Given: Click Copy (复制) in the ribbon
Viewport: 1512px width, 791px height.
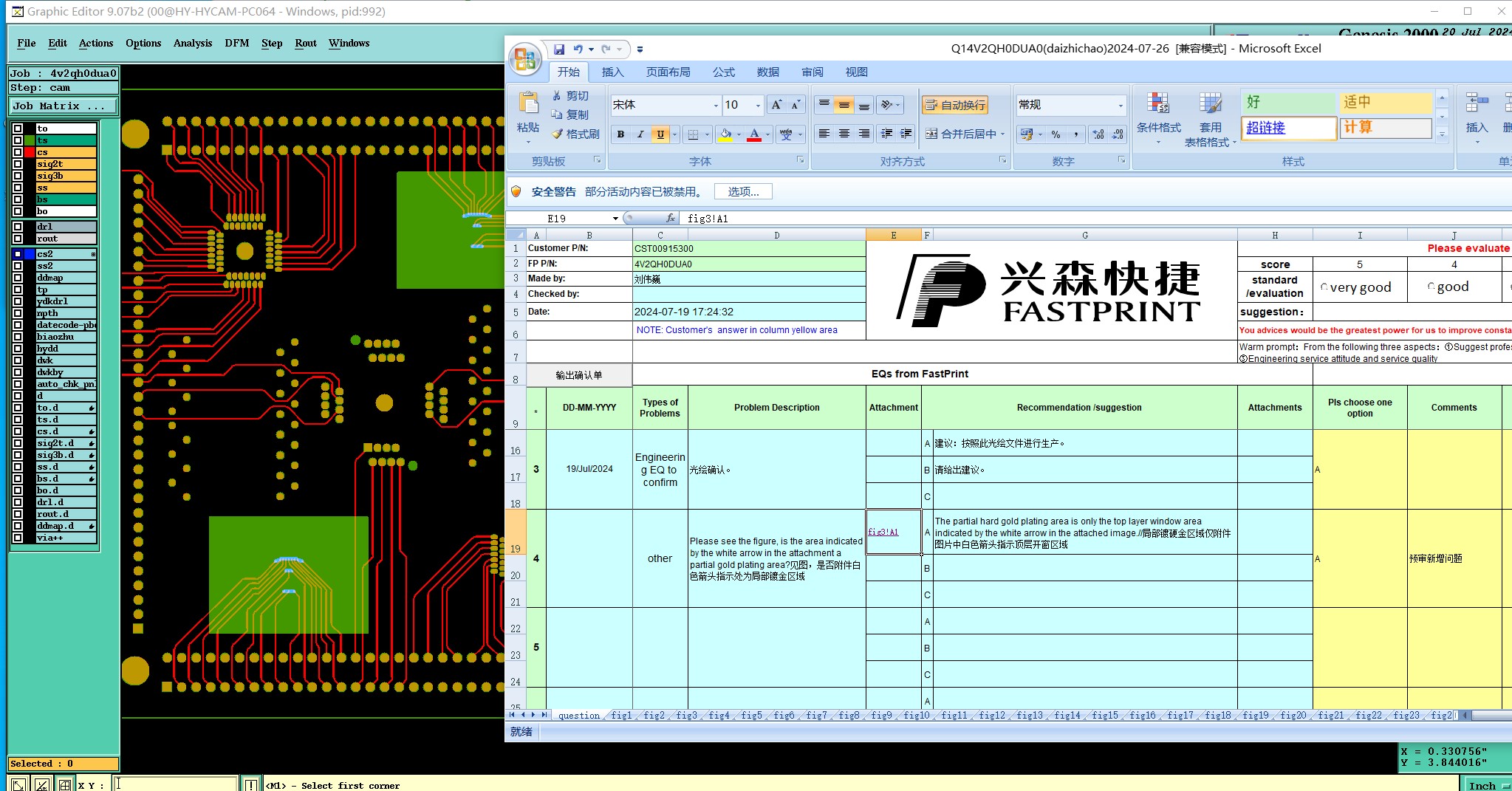Looking at the screenshot, I should (570, 114).
